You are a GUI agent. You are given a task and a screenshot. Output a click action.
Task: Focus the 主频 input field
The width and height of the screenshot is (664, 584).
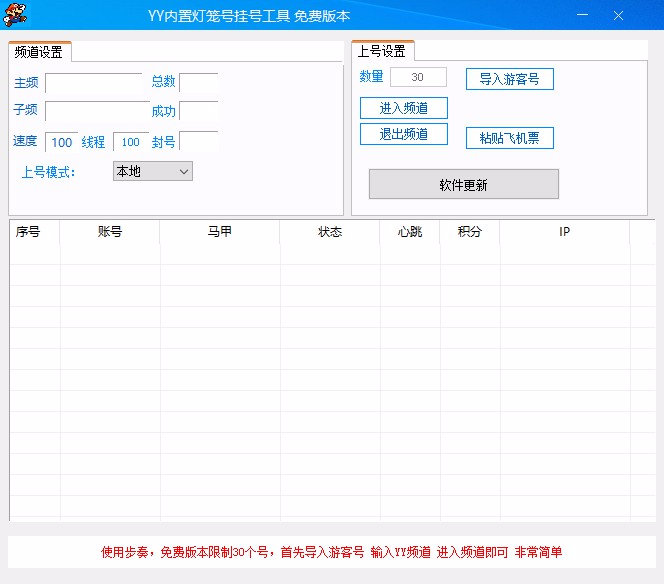94,83
